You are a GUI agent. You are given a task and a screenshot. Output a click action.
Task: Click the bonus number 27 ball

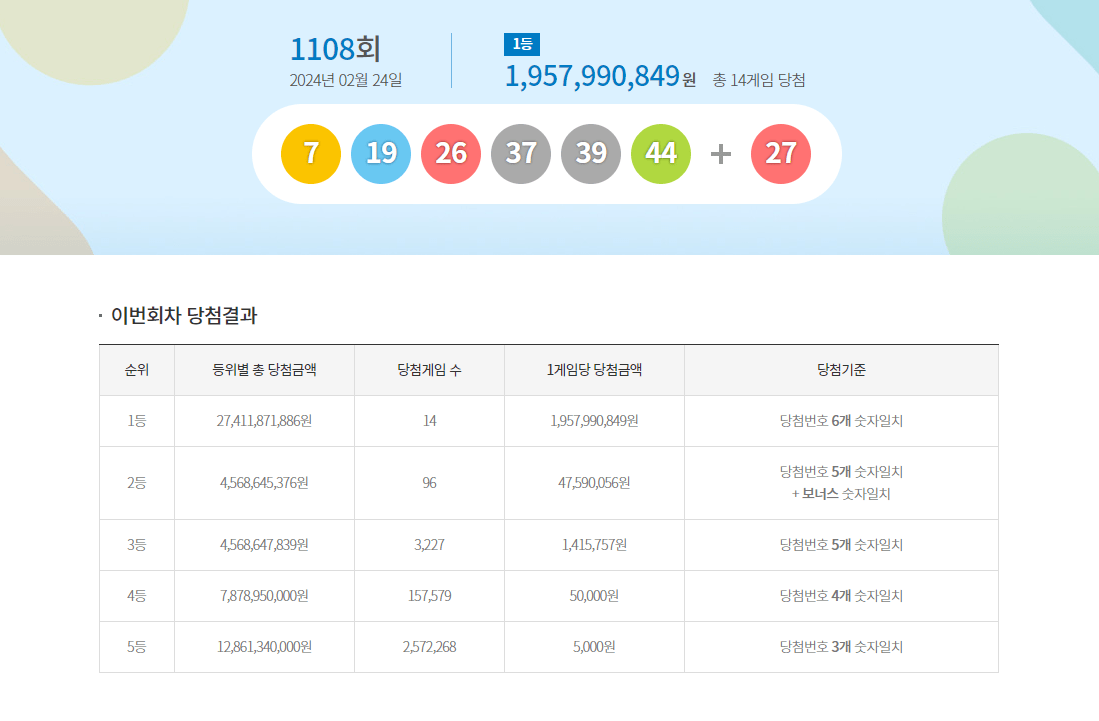781,154
